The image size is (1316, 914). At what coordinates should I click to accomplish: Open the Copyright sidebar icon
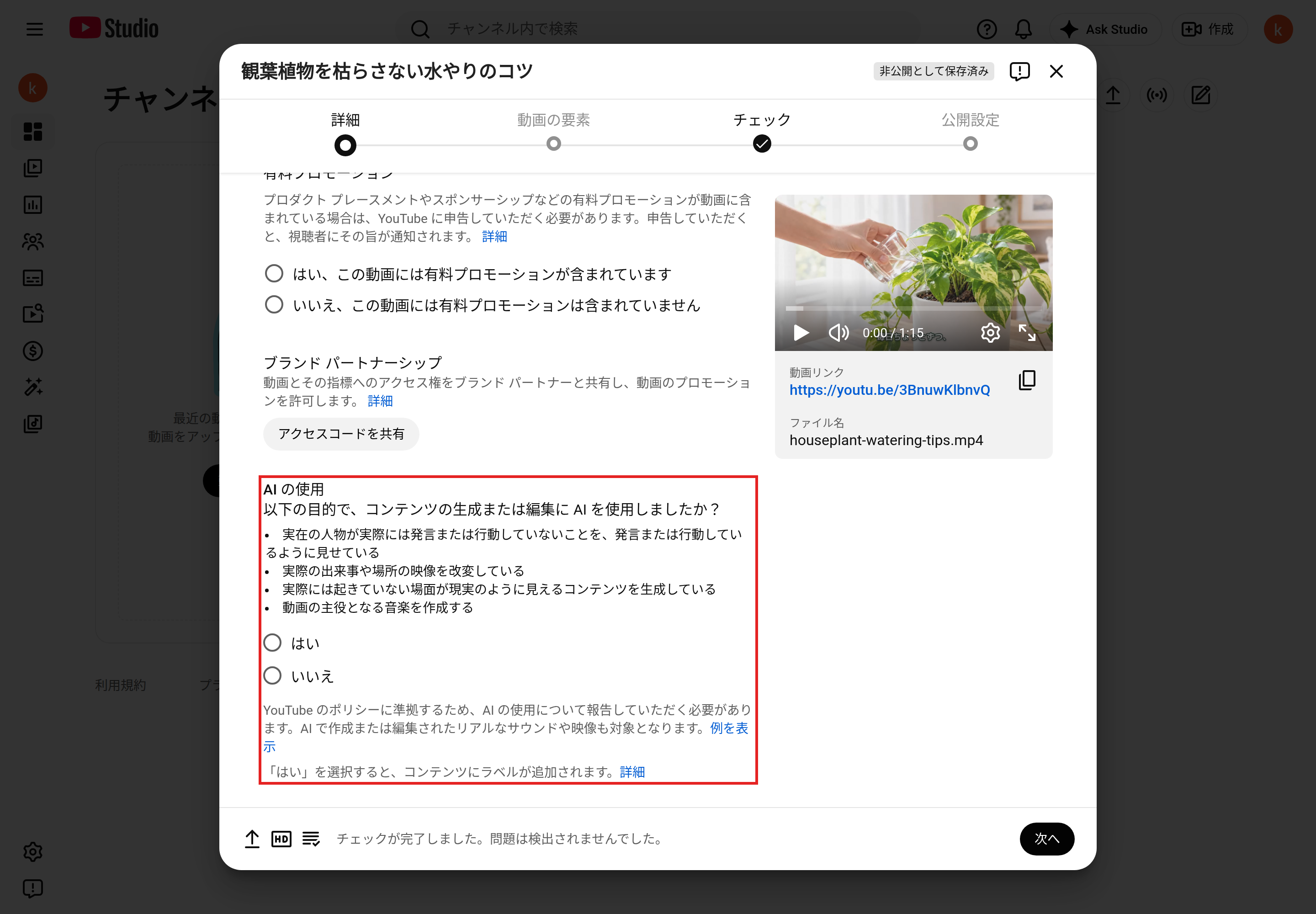[32, 314]
